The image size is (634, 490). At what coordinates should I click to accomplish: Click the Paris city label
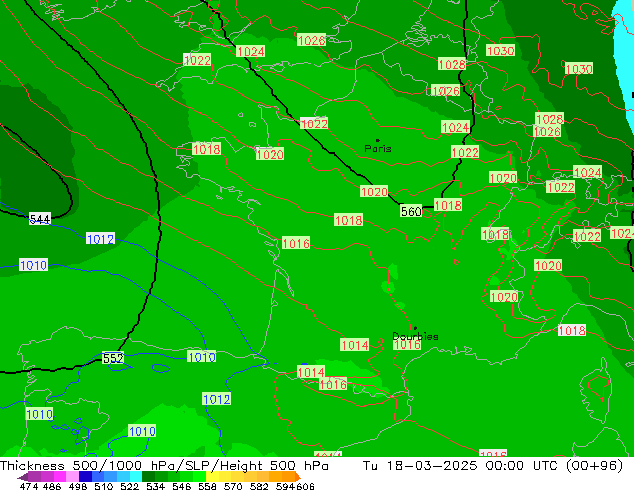378,148
